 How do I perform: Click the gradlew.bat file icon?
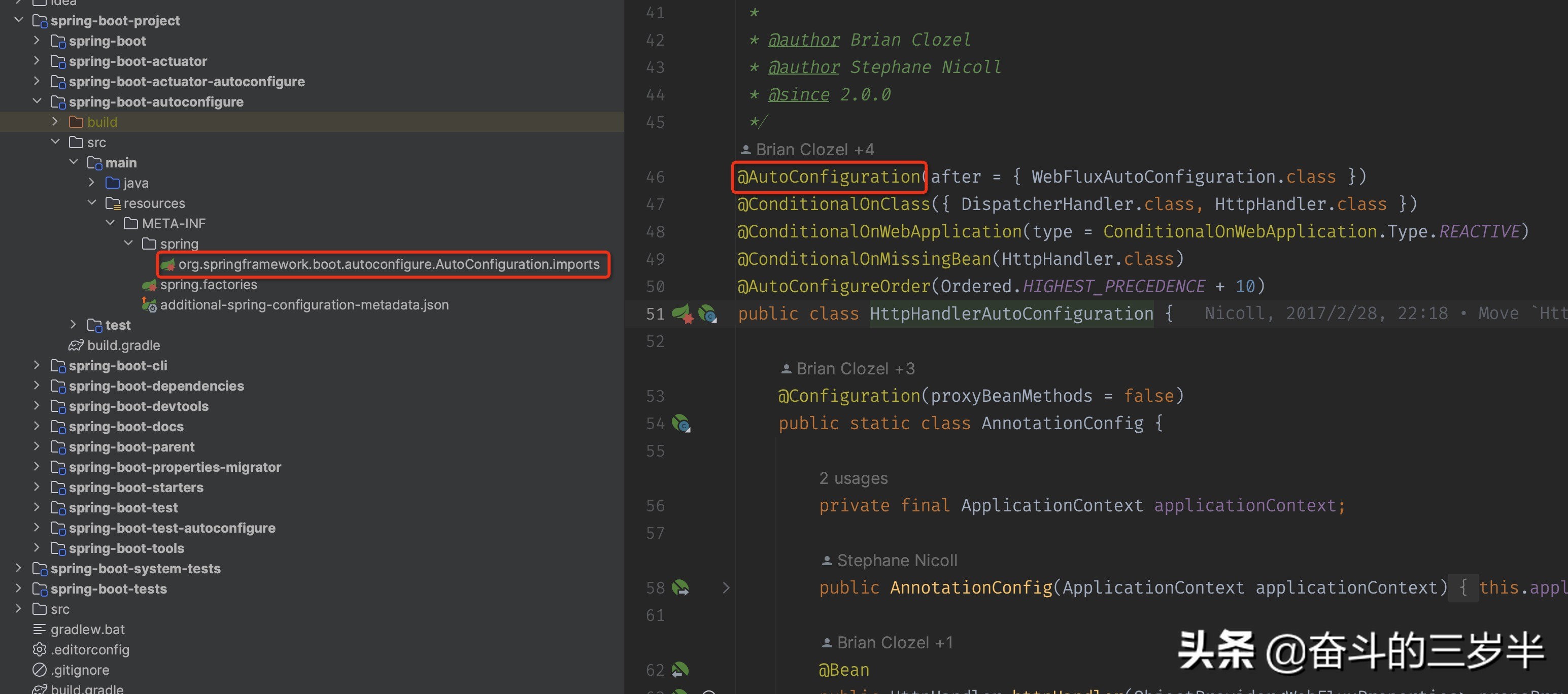click(40, 629)
